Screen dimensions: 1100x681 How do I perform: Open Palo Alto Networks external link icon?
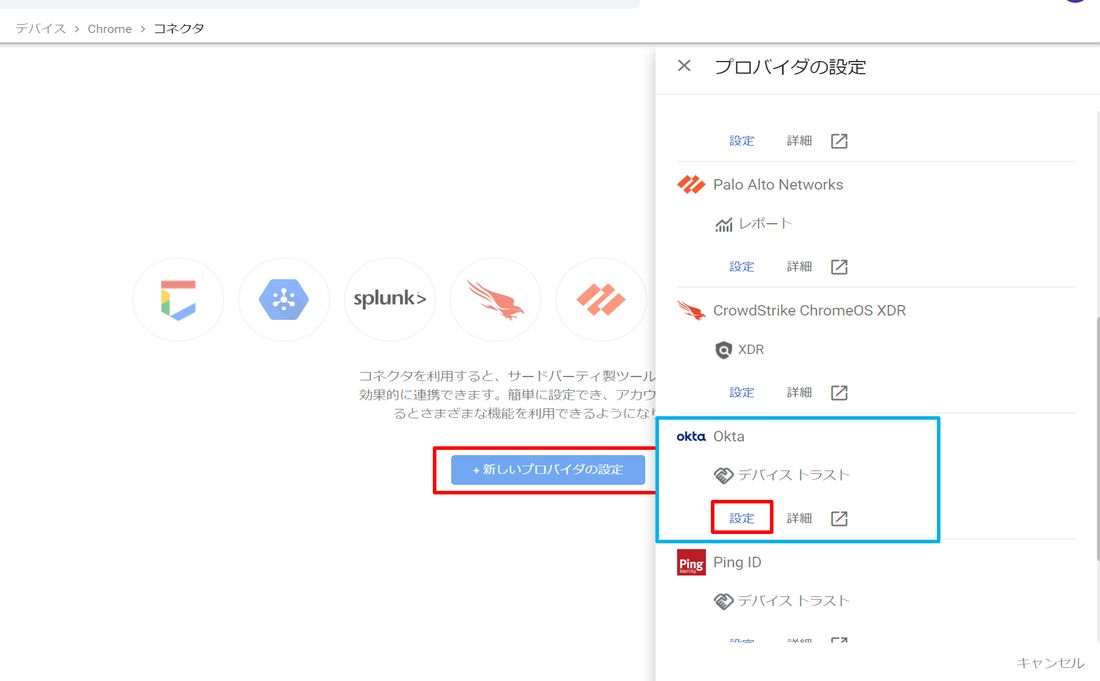click(839, 266)
